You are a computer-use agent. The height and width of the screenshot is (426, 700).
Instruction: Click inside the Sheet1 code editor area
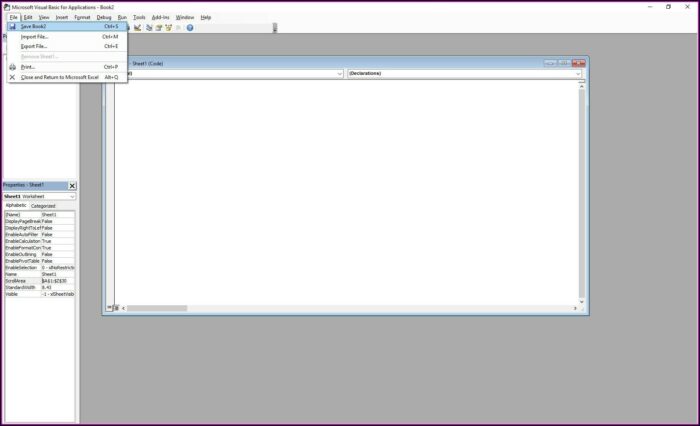[x=346, y=192]
